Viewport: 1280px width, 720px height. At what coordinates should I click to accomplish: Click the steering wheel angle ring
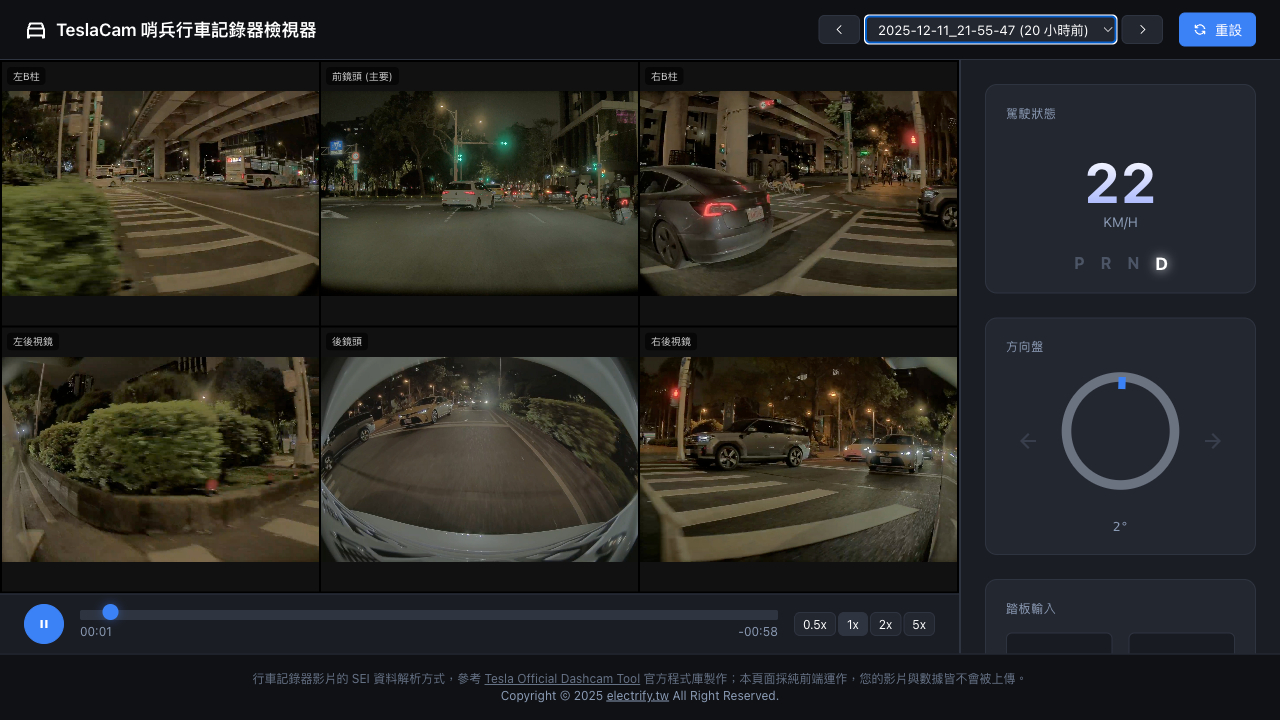click(1120, 431)
